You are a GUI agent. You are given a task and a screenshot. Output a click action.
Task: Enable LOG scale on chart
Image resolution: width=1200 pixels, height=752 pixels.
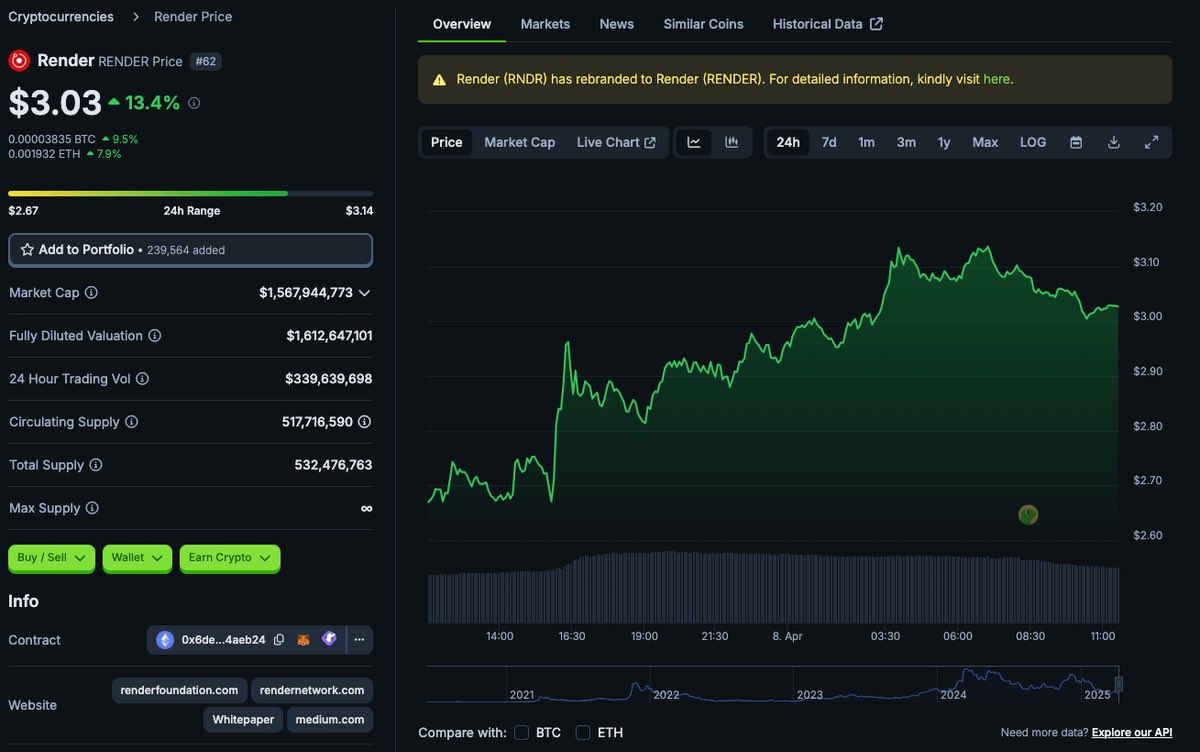click(x=1033, y=142)
